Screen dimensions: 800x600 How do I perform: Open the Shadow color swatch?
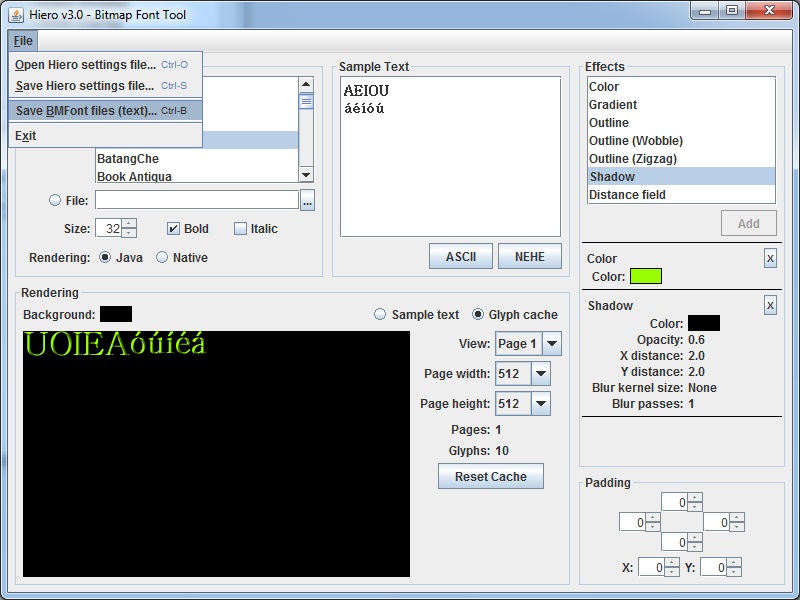pos(704,323)
